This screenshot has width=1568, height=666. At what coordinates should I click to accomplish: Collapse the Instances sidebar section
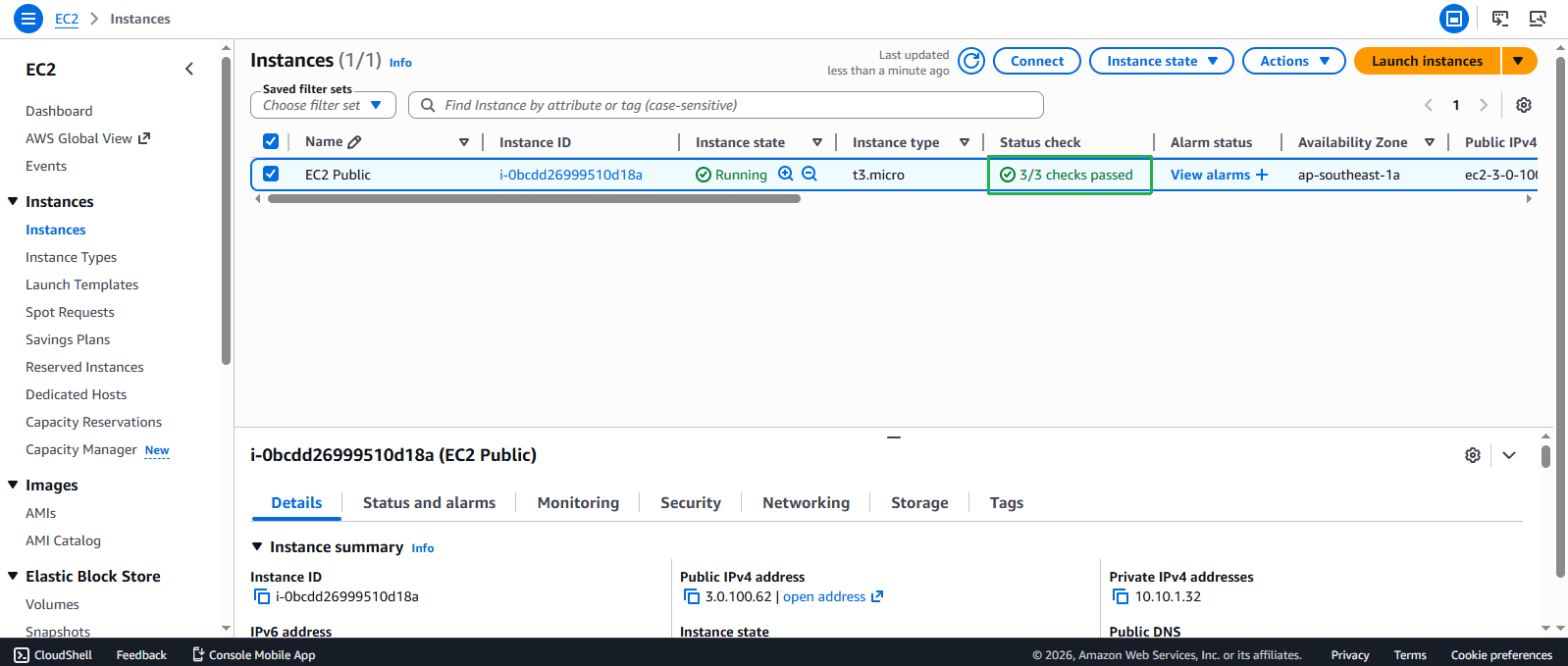(x=14, y=201)
